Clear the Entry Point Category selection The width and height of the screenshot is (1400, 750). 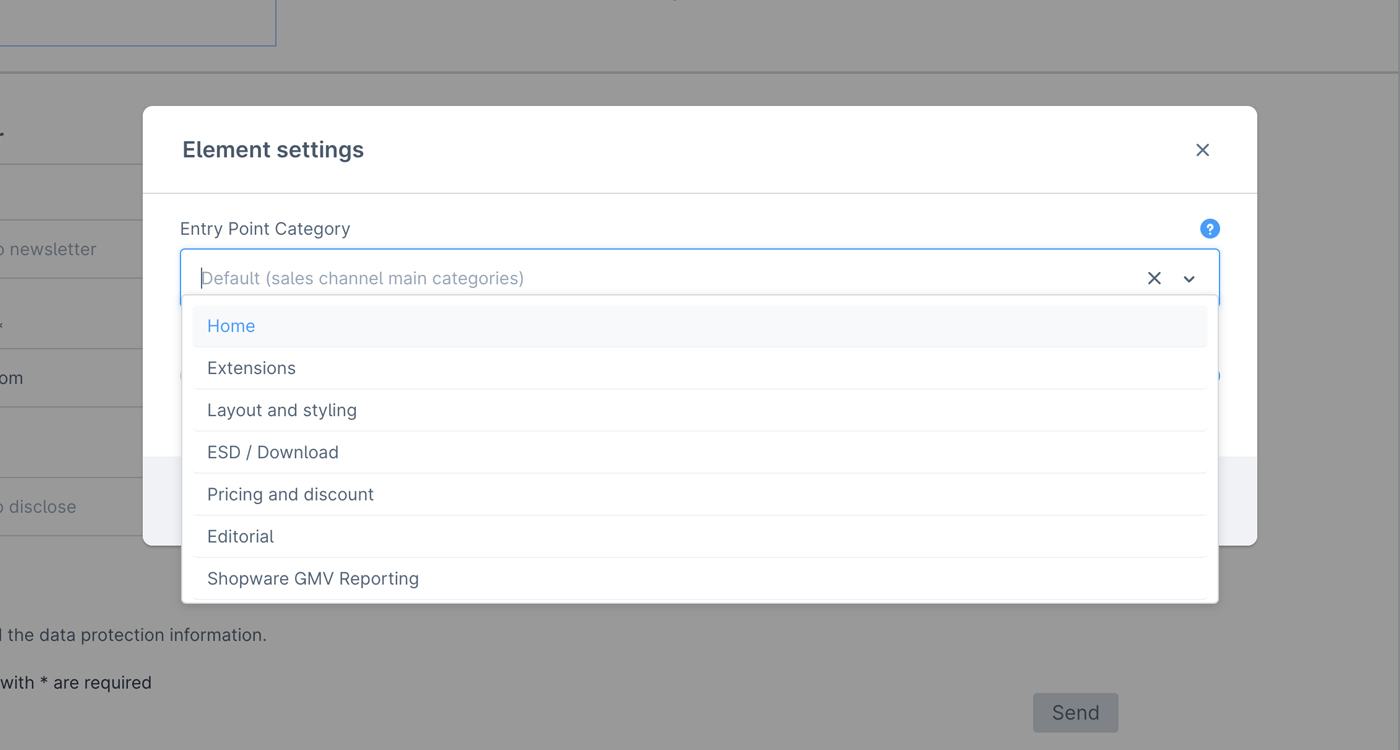click(1154, 278)
